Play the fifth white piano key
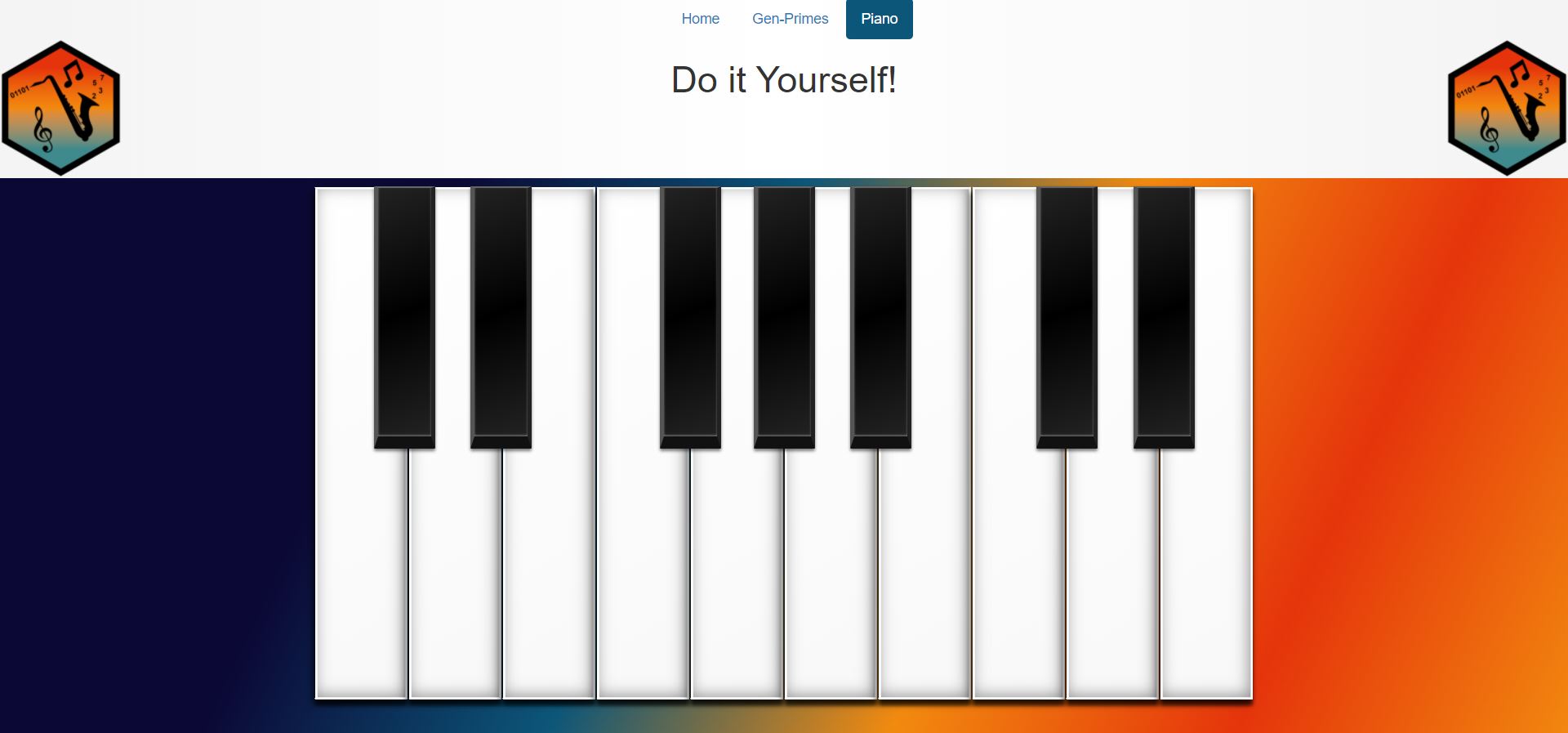Image resolution: width=1568 pixels, height=733 pixels. click(737, 572)
